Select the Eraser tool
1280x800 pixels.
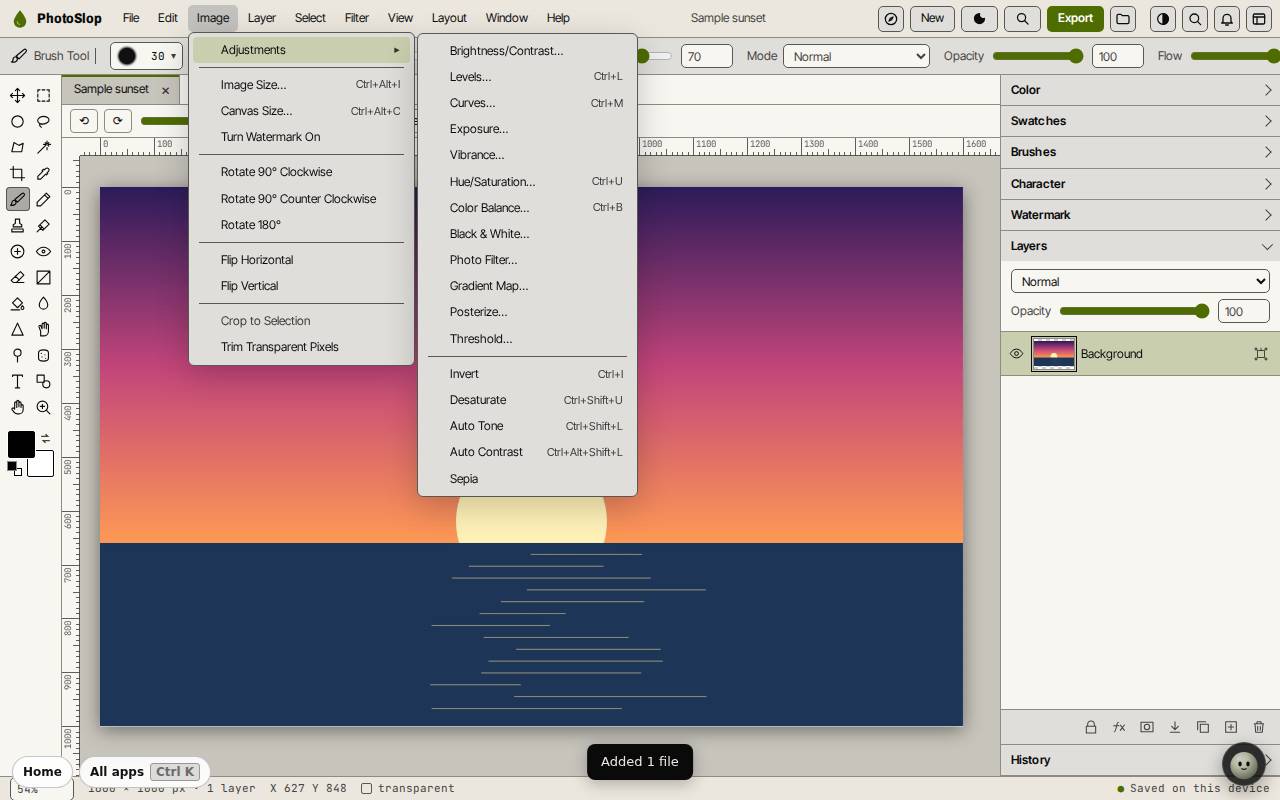point(17,277)
